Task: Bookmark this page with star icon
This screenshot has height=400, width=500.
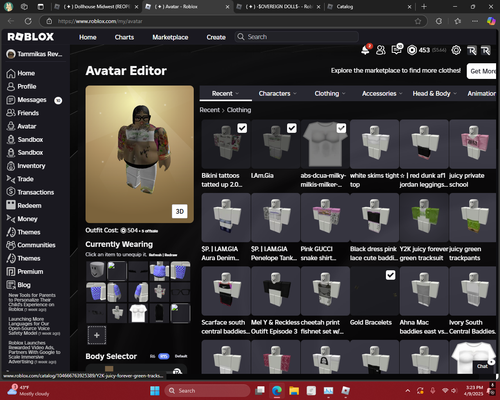Action: pos(418,21)
